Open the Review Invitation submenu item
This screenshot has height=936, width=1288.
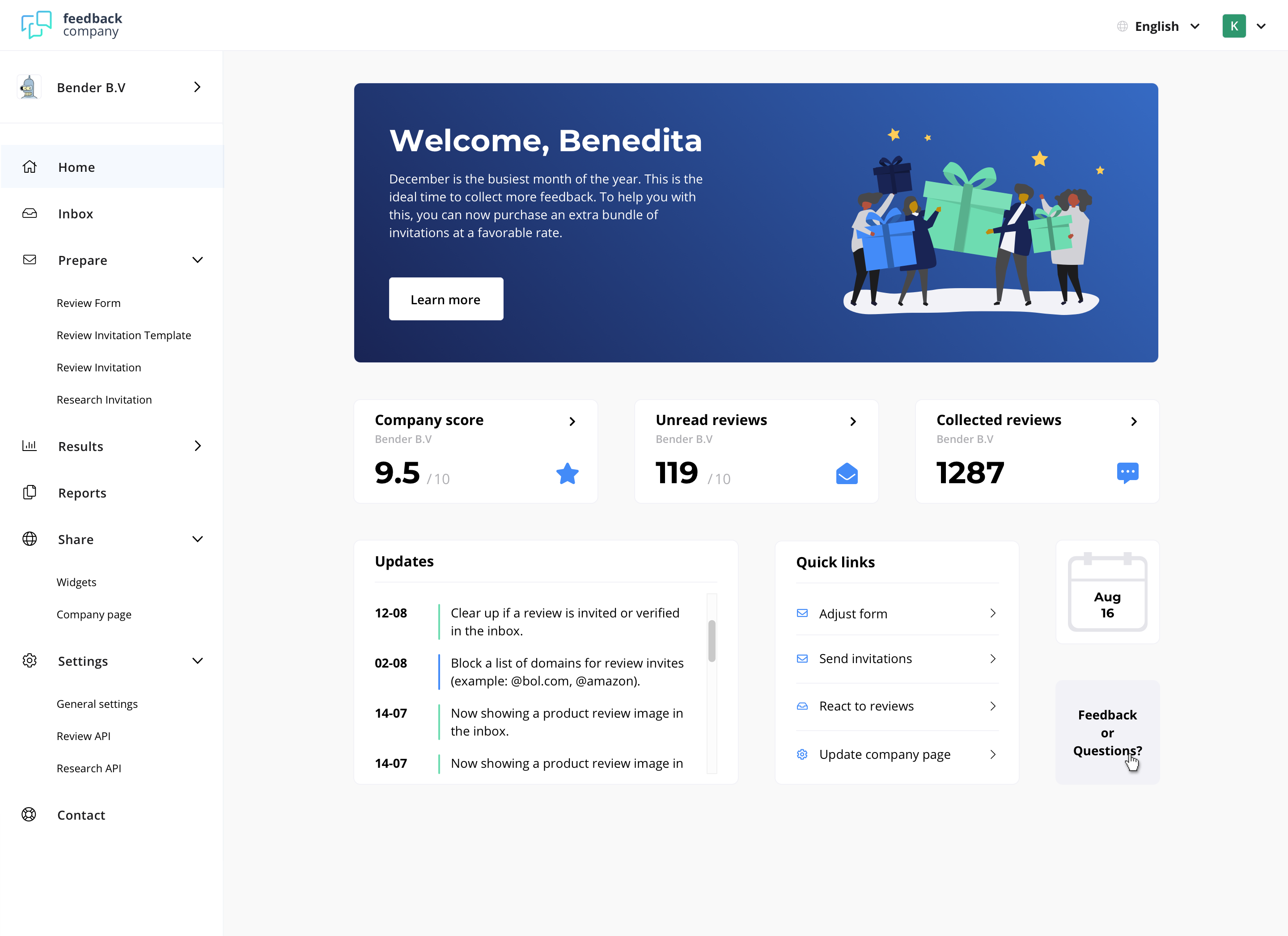(99, 368)
